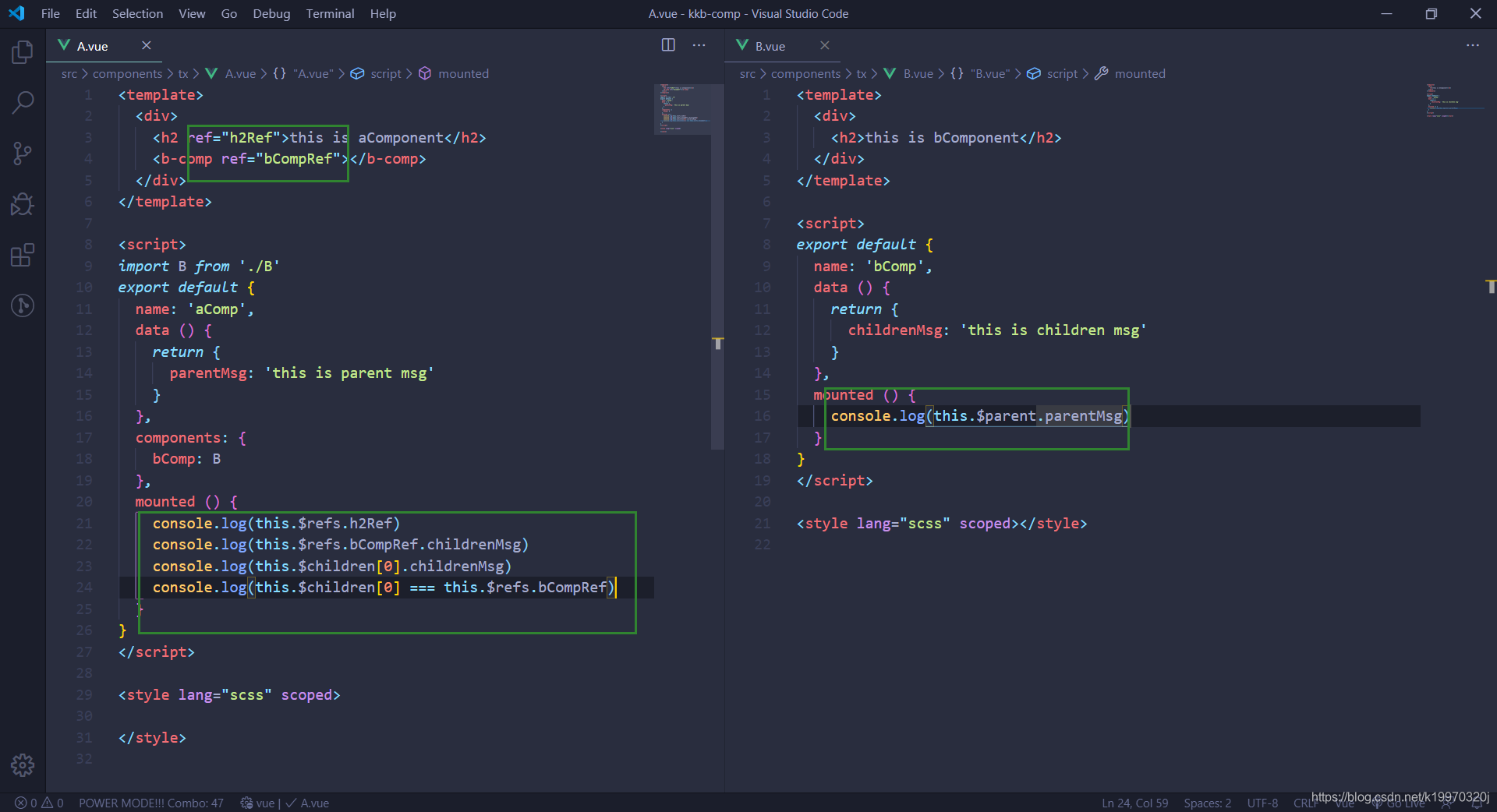Click the A.vue minimap preview
Viewport: 1497px width, 812px height.
coord(682,108)
